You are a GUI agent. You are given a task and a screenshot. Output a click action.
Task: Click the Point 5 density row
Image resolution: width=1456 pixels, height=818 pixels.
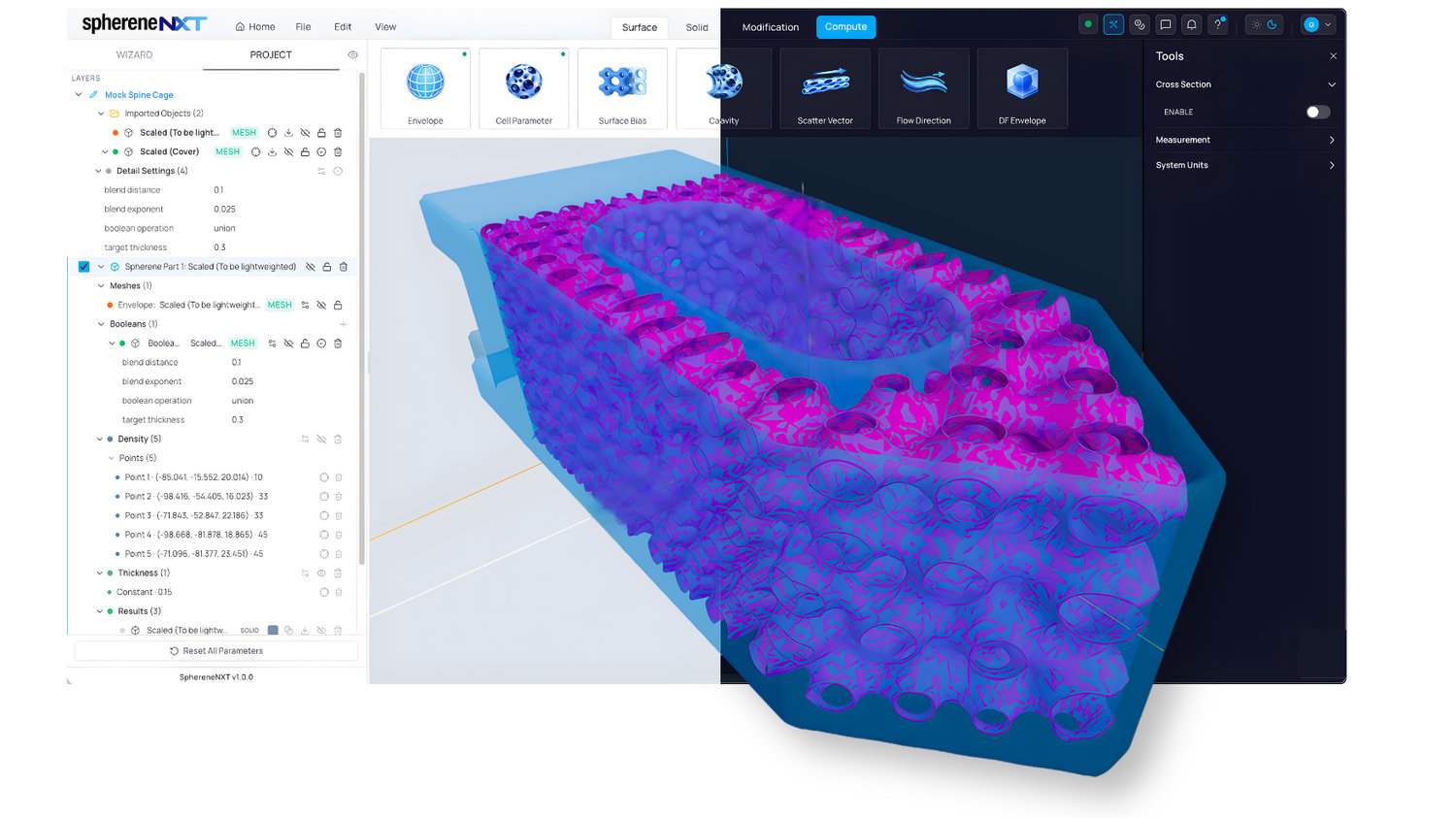point(194,554)
